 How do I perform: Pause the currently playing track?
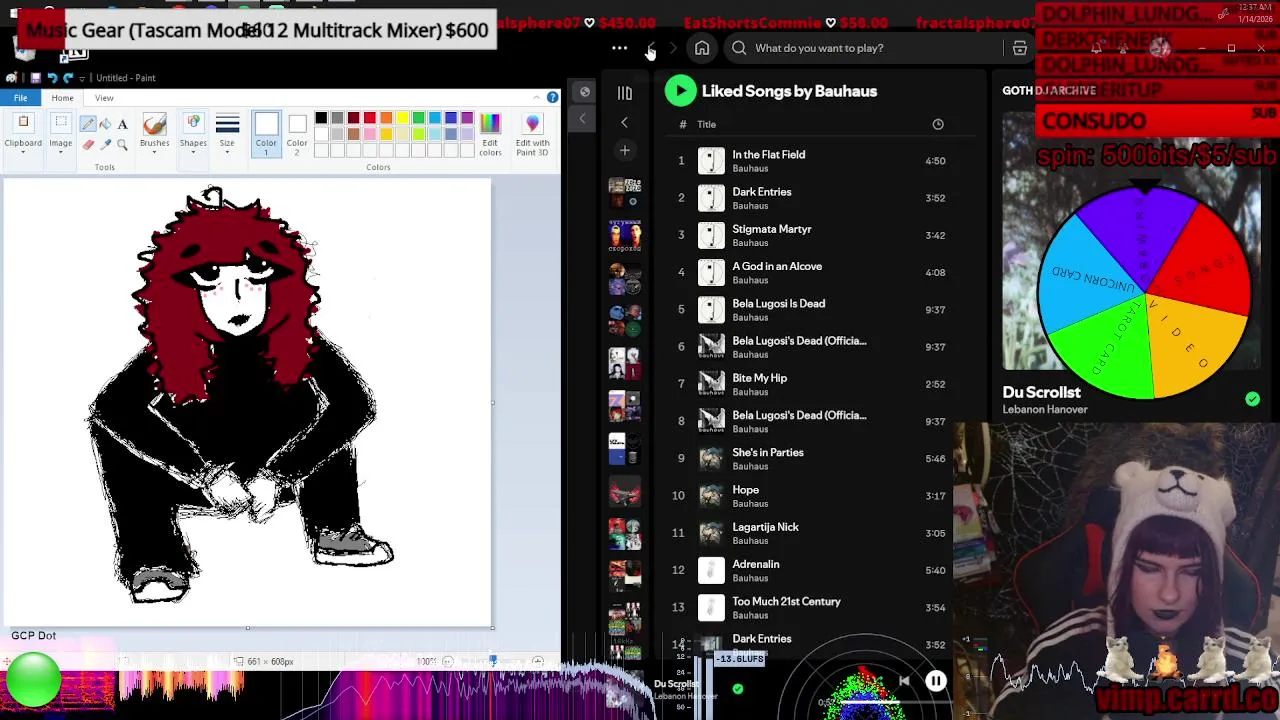[936, 681]
